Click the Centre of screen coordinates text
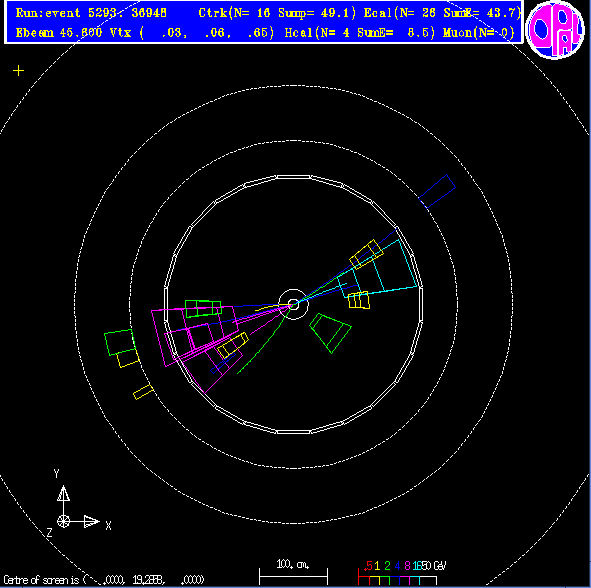Screen dimensions: 591x588 [x=104, y=579]
